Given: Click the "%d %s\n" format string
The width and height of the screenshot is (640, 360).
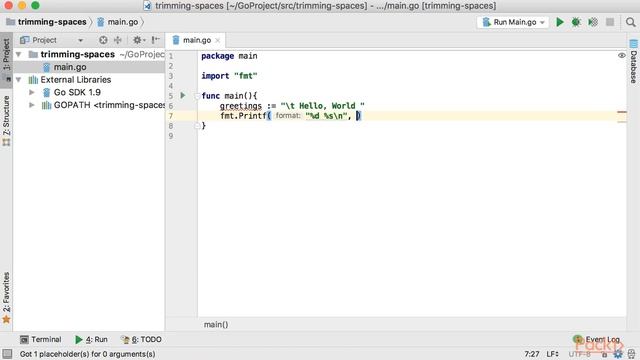Looking at the screenshot, I should click(326, 116).
